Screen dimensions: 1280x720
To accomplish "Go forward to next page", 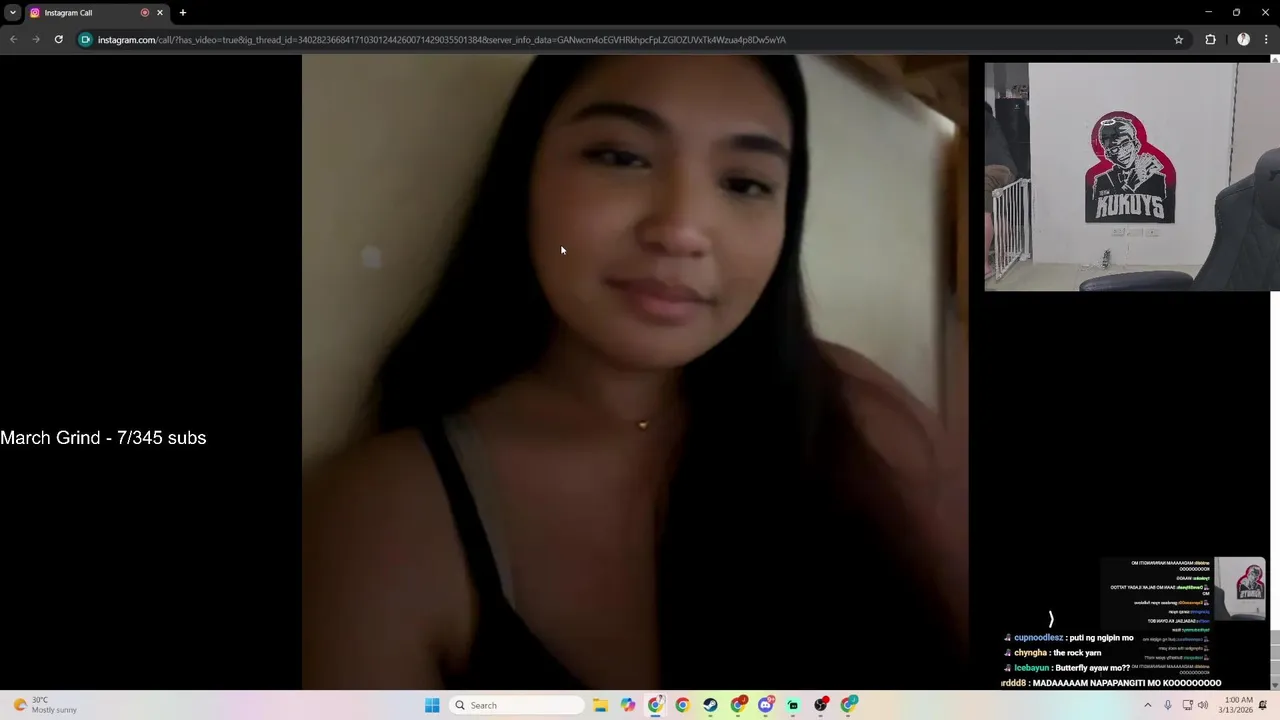I will pos(36,40).
